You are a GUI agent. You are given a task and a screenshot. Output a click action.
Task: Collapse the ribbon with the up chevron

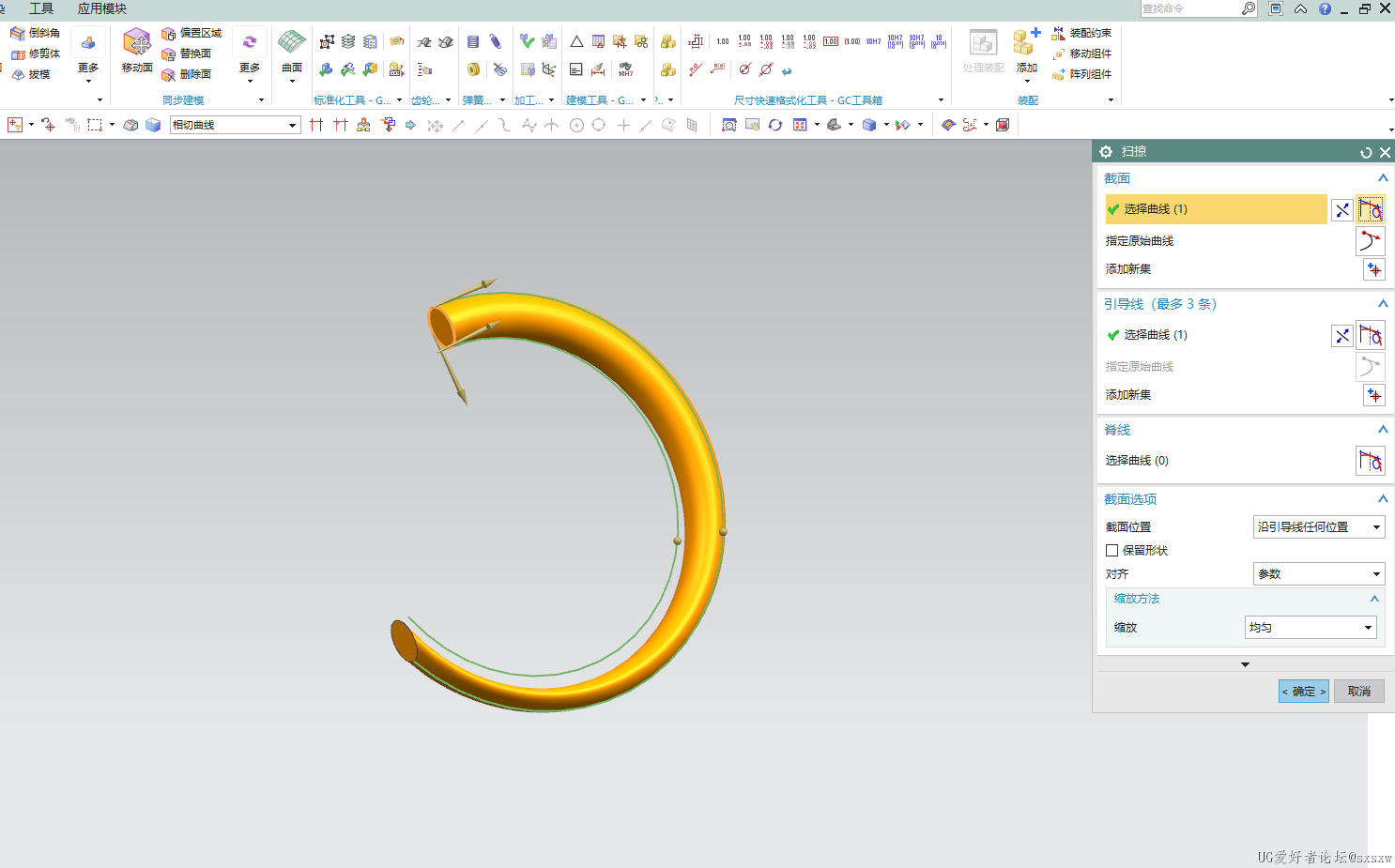(x=1300, y=8)
